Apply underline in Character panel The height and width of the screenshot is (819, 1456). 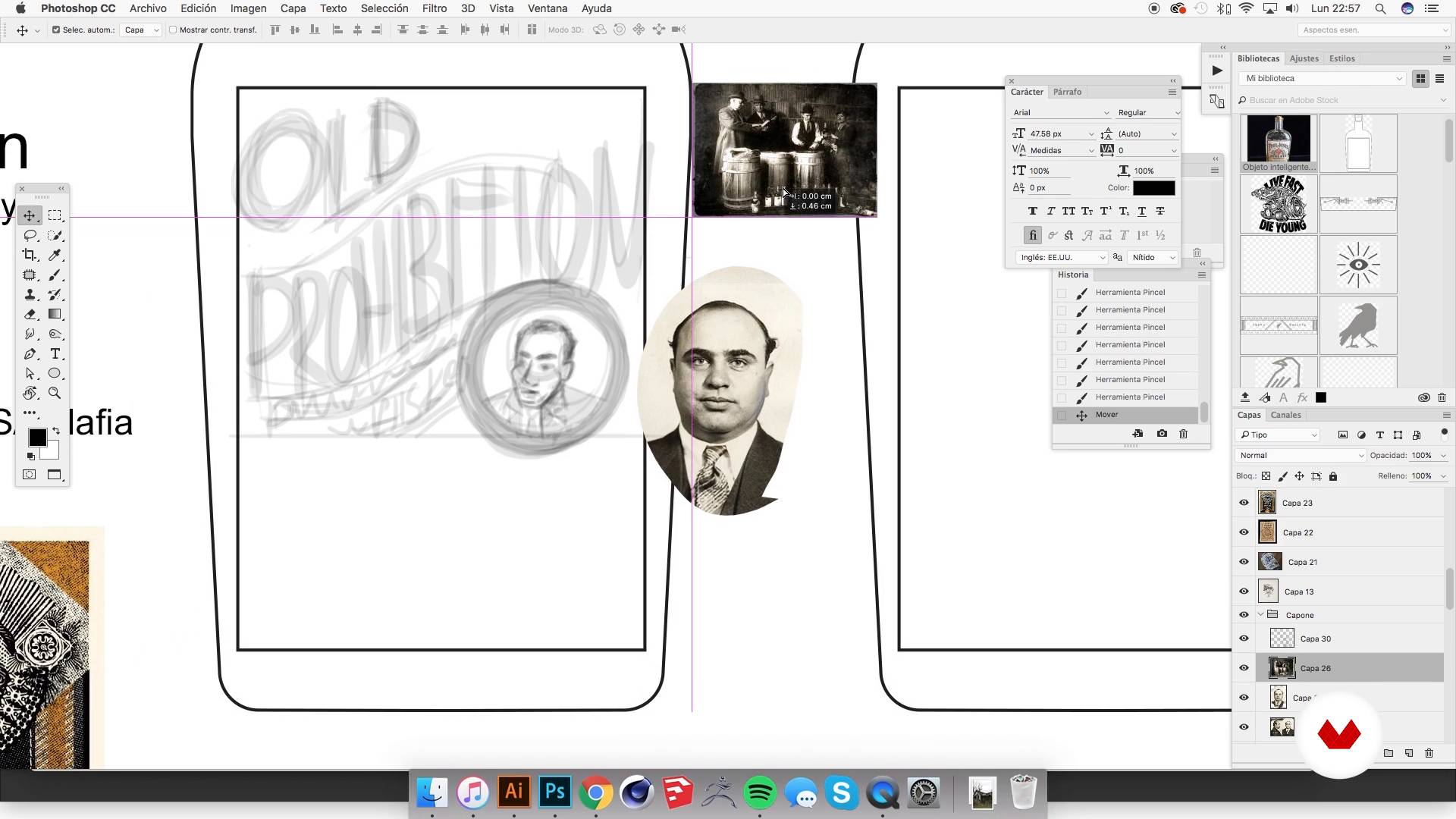click(x=1141, y=212)
